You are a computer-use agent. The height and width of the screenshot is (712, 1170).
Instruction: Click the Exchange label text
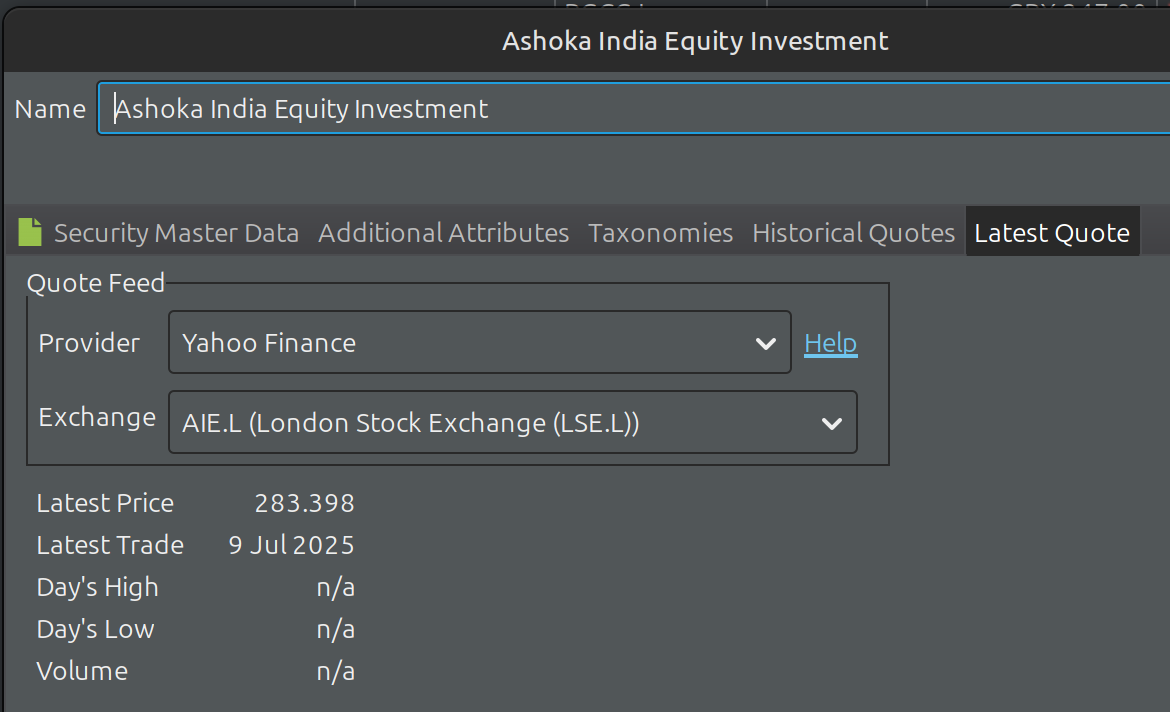point(97,417)
